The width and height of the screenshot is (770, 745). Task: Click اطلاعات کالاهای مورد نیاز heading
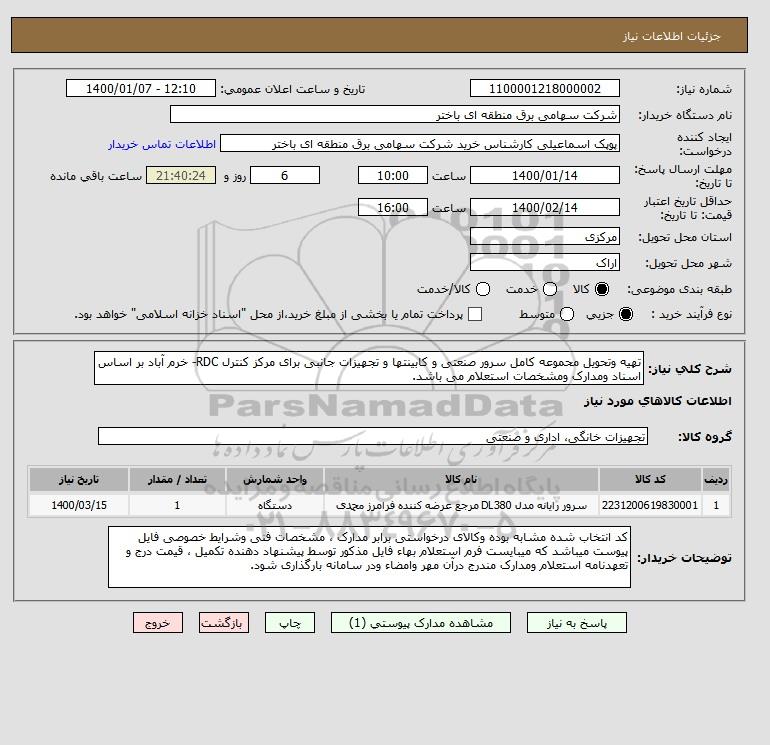click(x=658, y=401)
